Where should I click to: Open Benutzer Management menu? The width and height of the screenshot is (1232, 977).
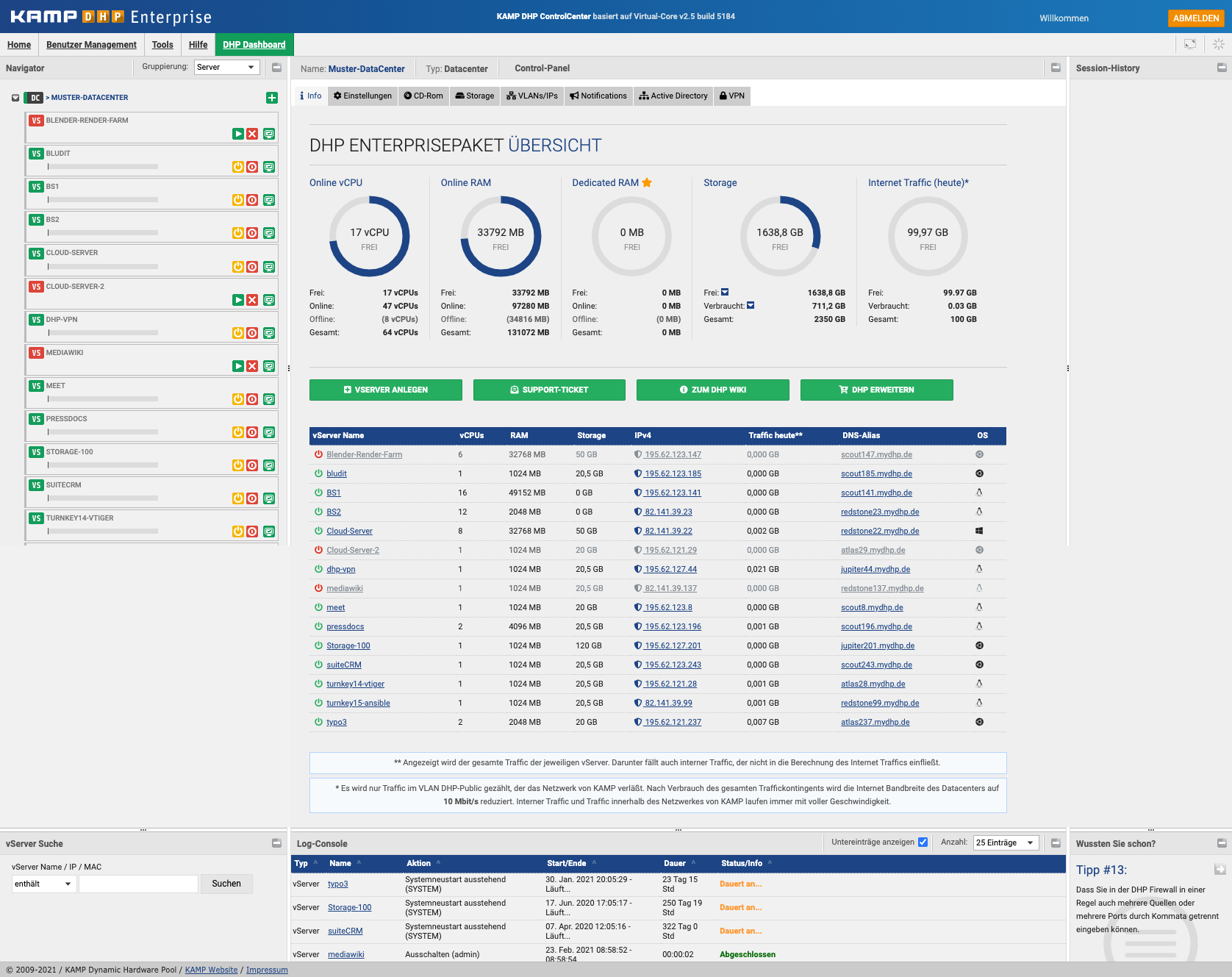(91, 45)
